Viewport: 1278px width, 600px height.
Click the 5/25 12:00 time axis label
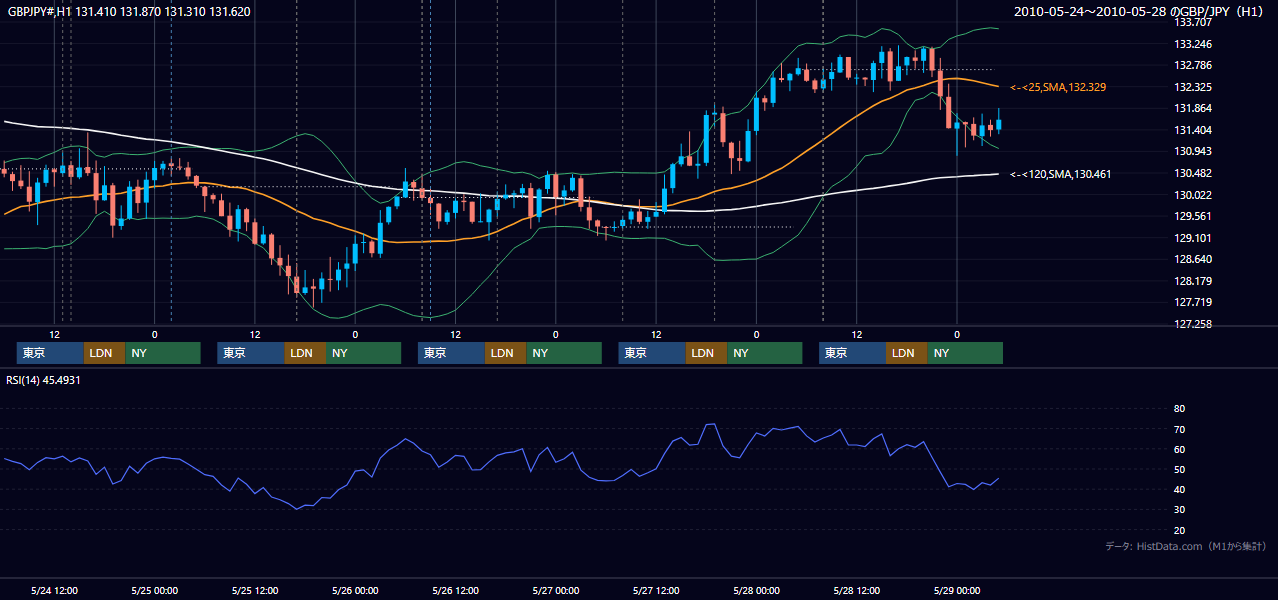click(255, 590)
